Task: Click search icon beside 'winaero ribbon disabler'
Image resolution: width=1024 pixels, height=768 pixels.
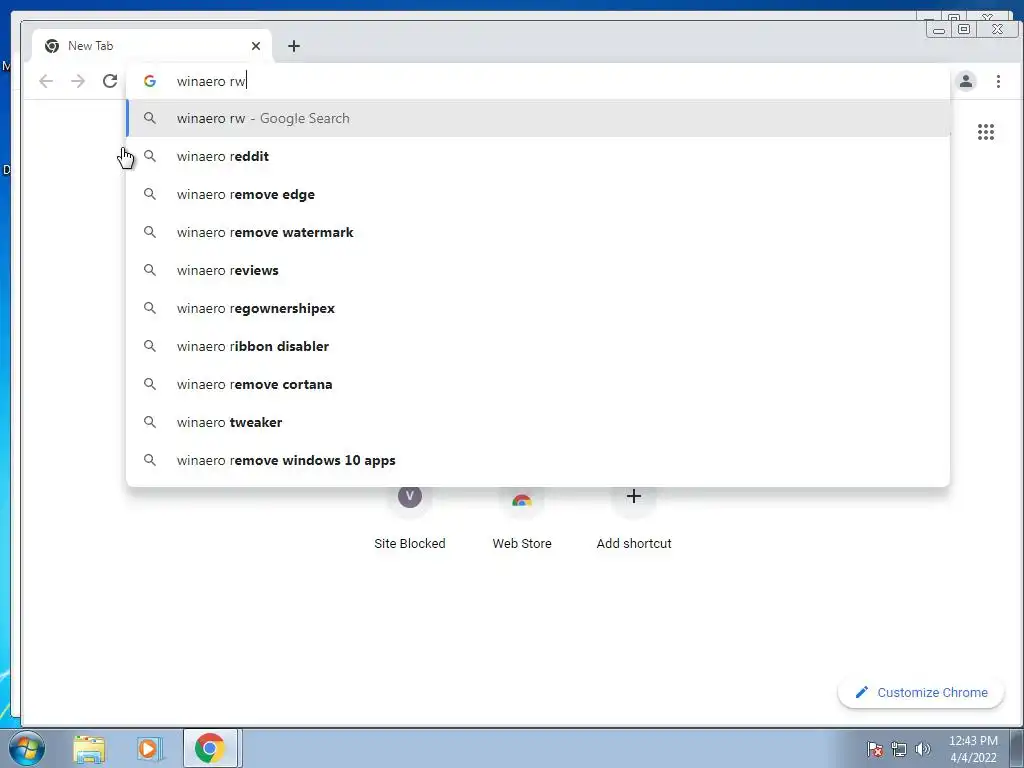Action: pyautogui.click(x=150, y=345)
